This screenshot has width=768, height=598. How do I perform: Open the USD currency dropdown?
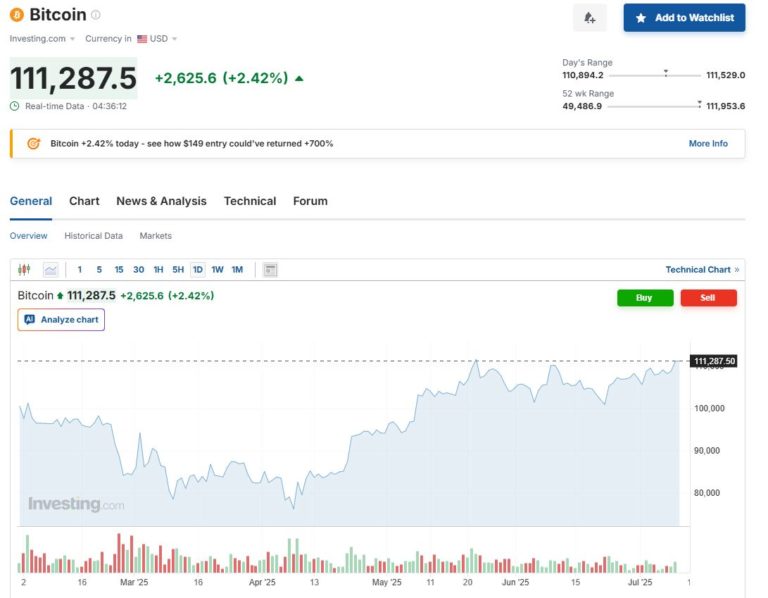pyautogui.click(x=158, y=39)
